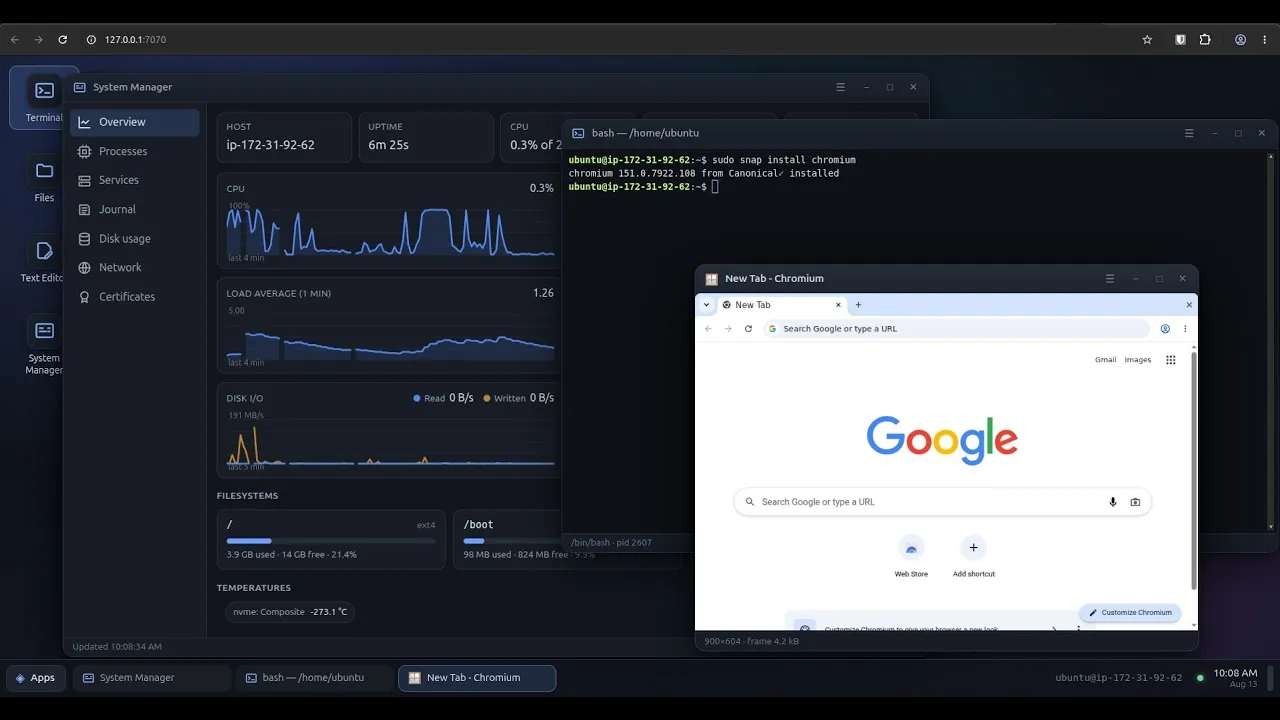Search by image with camera icon

pyautogui.click(x=1135, y=502)
